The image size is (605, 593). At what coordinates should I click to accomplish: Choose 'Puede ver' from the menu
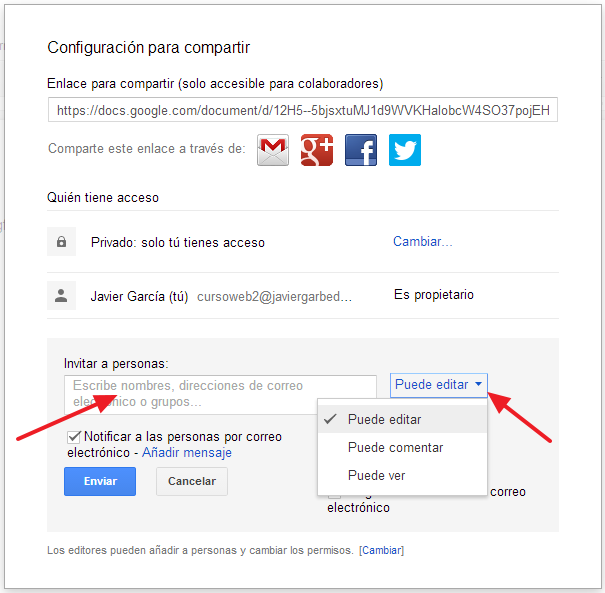pyautogui.click(x=376, y=476)
